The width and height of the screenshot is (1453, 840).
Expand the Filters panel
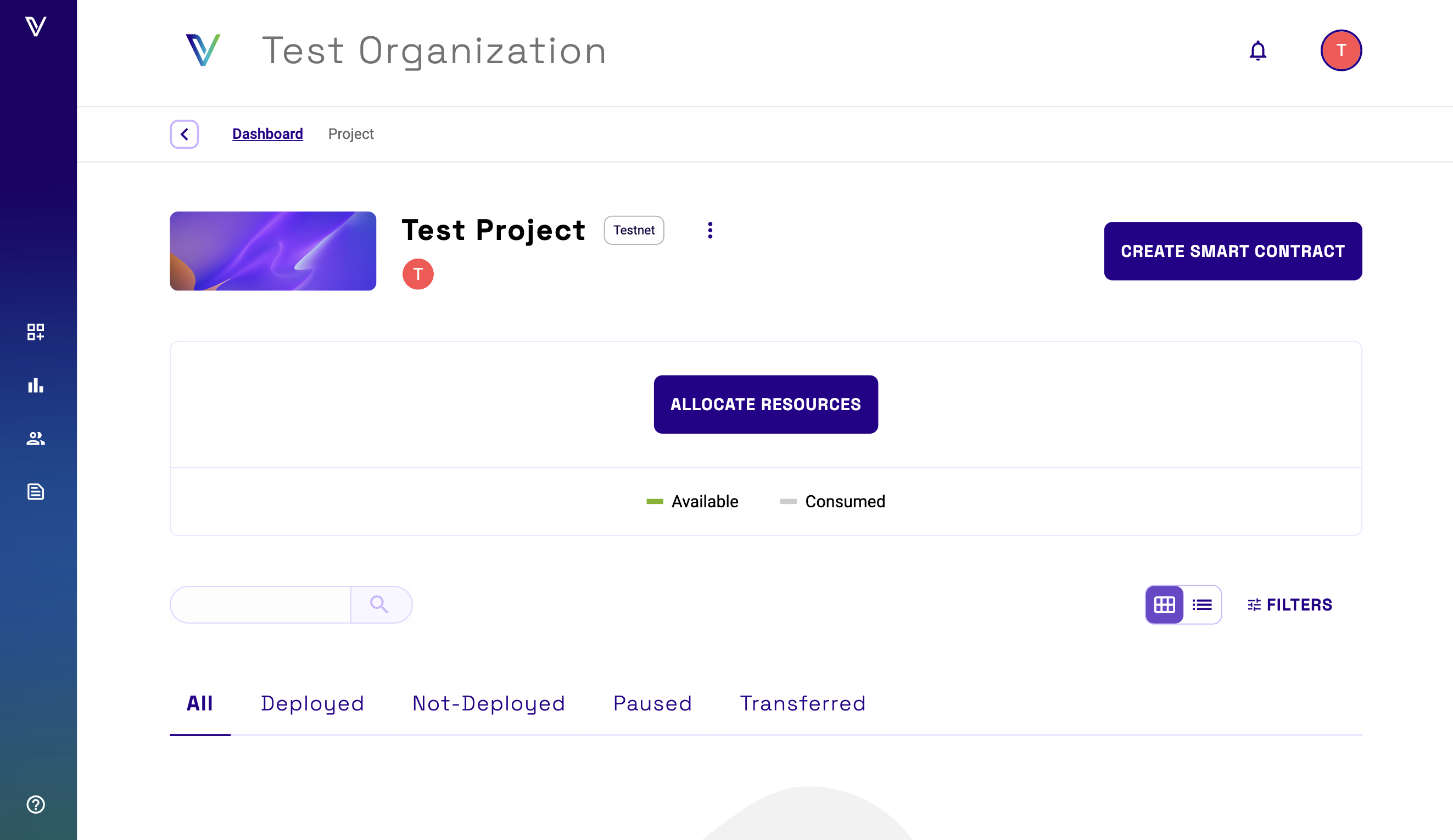1290,605
